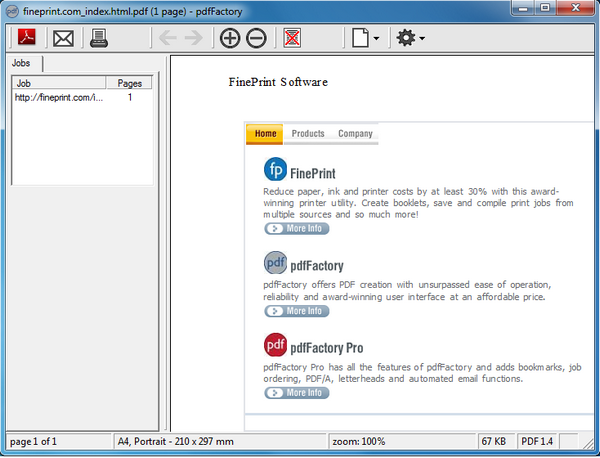This screenshot has width=600, height=458.
Task: Expand the settings gear dropdown menu
Action: pos(410,38)
